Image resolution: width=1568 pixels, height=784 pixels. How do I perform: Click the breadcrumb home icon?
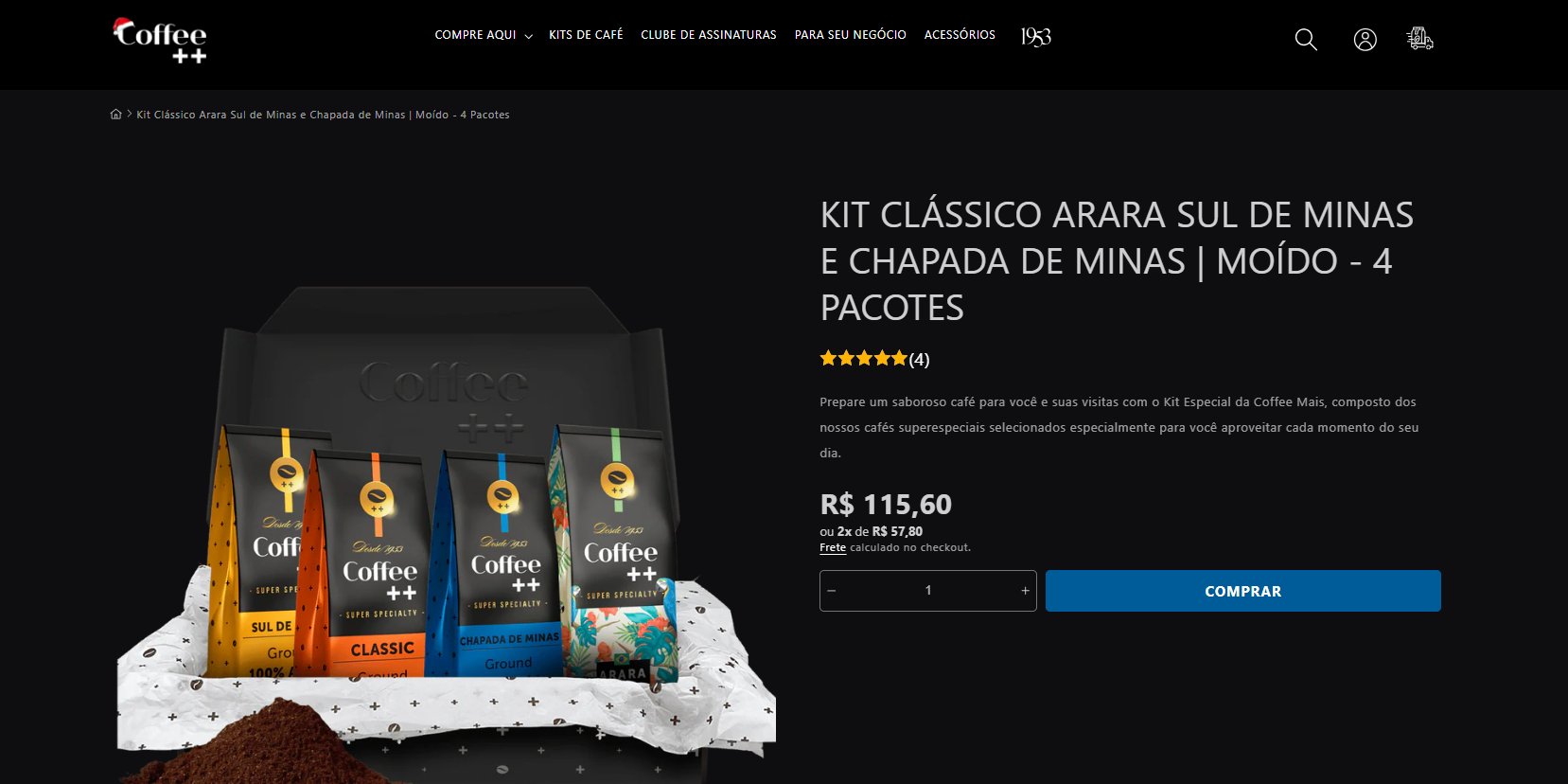coord(115,115)
